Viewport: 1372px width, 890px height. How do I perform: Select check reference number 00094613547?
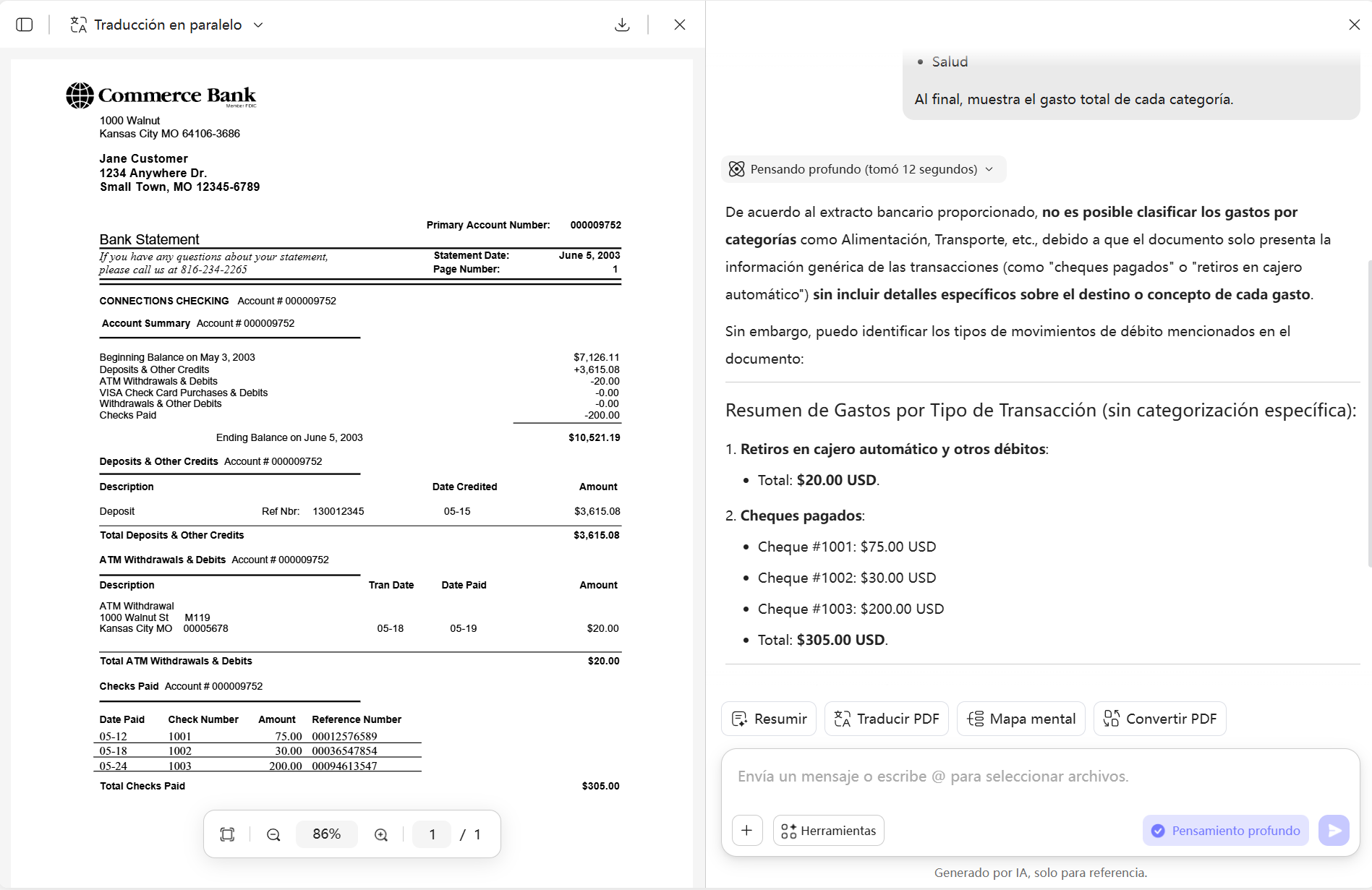point(344,766)
